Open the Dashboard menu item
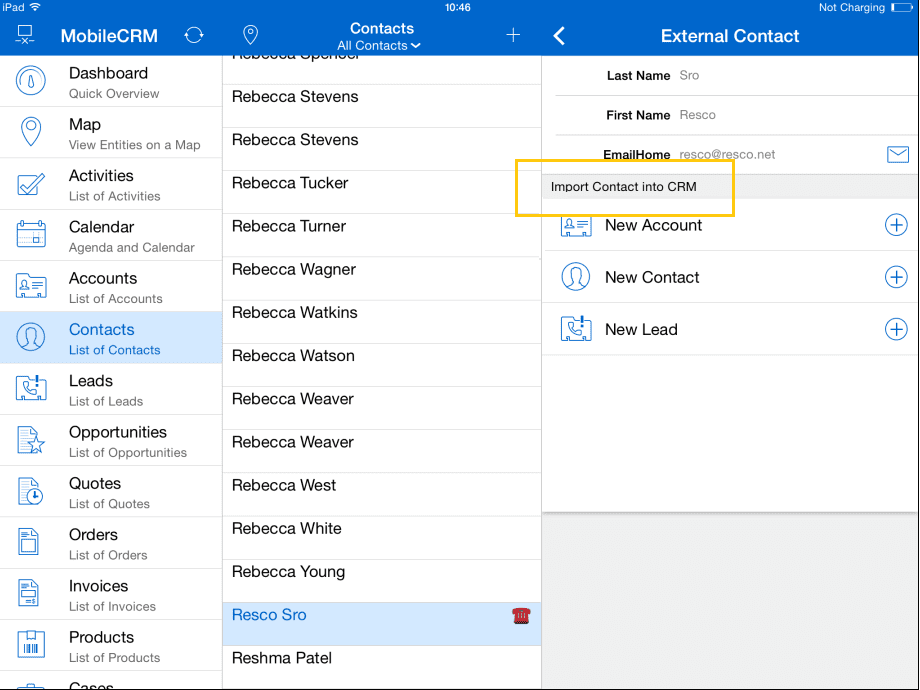Viewport: 920px width, 690px height. pyautogui.click(x=110, y=82)
